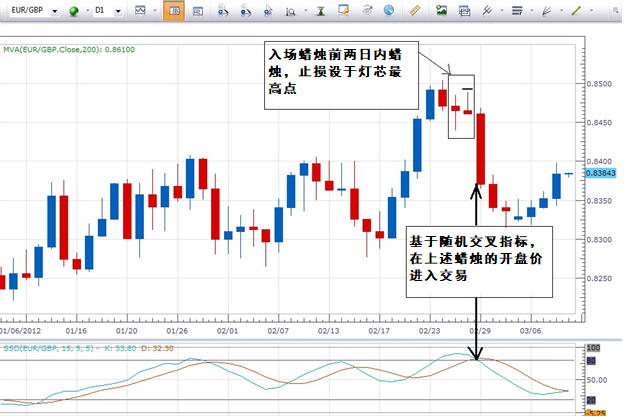Select the green trend line tool
Image resolution: width=626 pixels, height=418 pixels.
coord(576,11)
